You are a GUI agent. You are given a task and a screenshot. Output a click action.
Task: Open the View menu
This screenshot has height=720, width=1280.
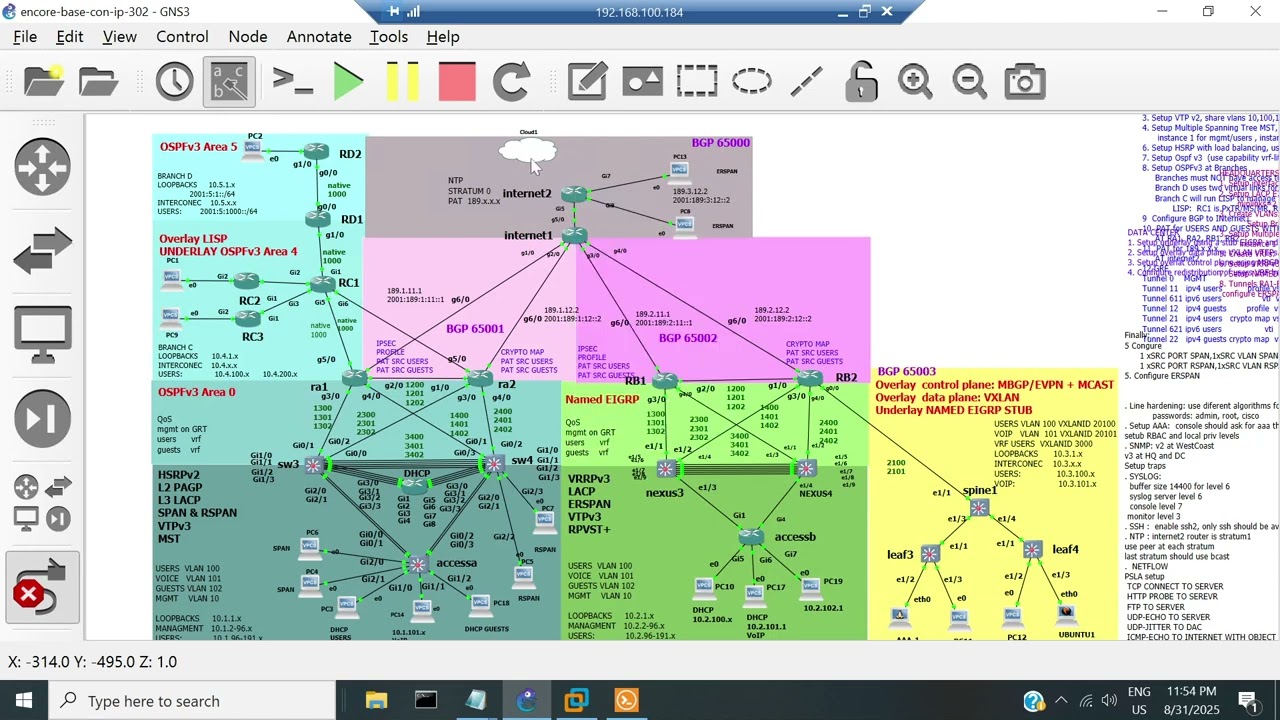[119, 36]
